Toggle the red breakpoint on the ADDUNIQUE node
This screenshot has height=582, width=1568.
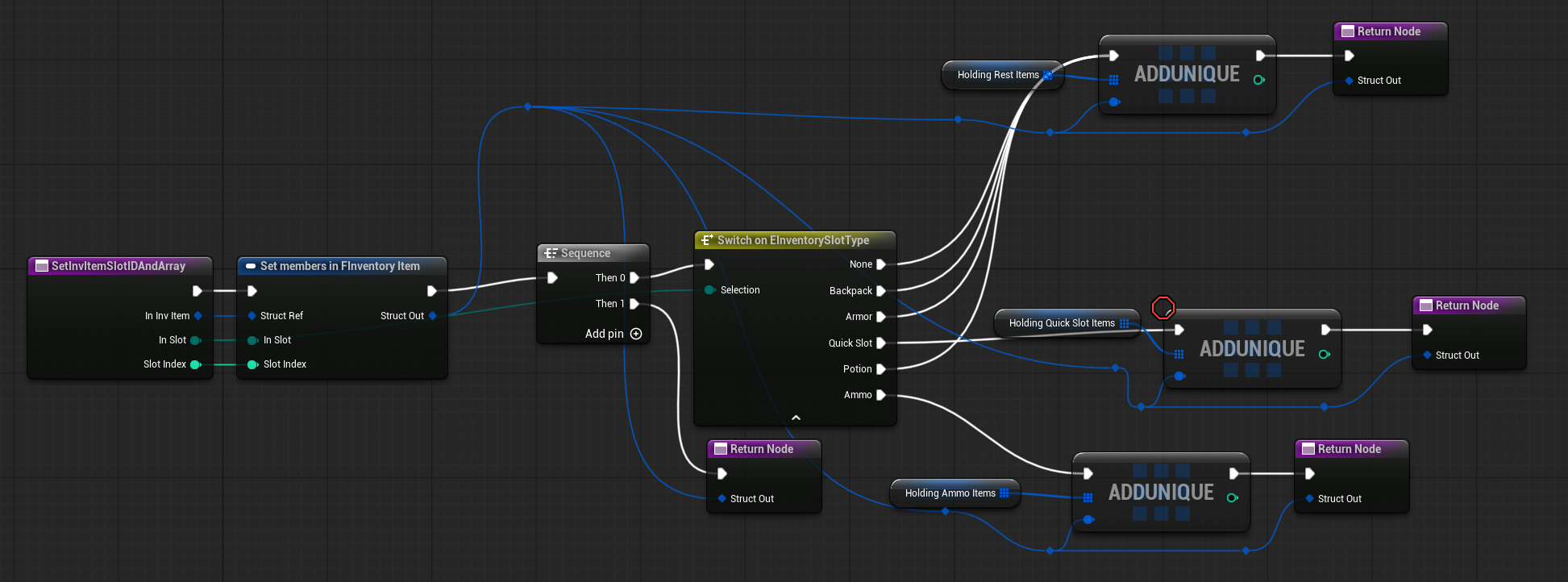click(1162, 308)
